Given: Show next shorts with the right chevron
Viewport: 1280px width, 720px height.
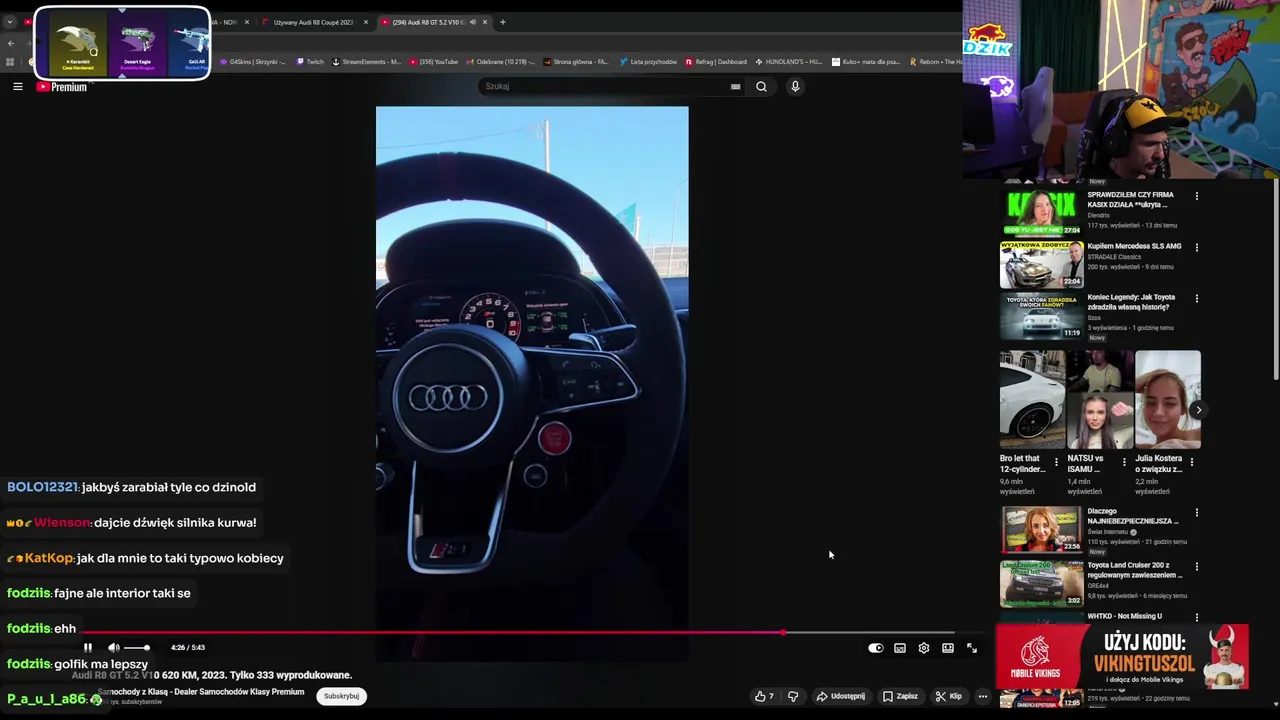Looking at the screenshot, I should (x=1198, y=410).
